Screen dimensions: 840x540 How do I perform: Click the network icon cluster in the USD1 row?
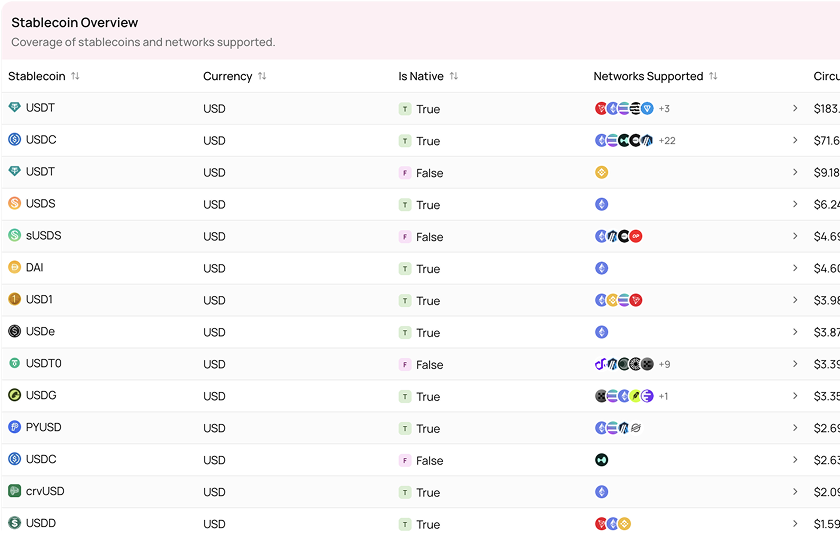619,300
